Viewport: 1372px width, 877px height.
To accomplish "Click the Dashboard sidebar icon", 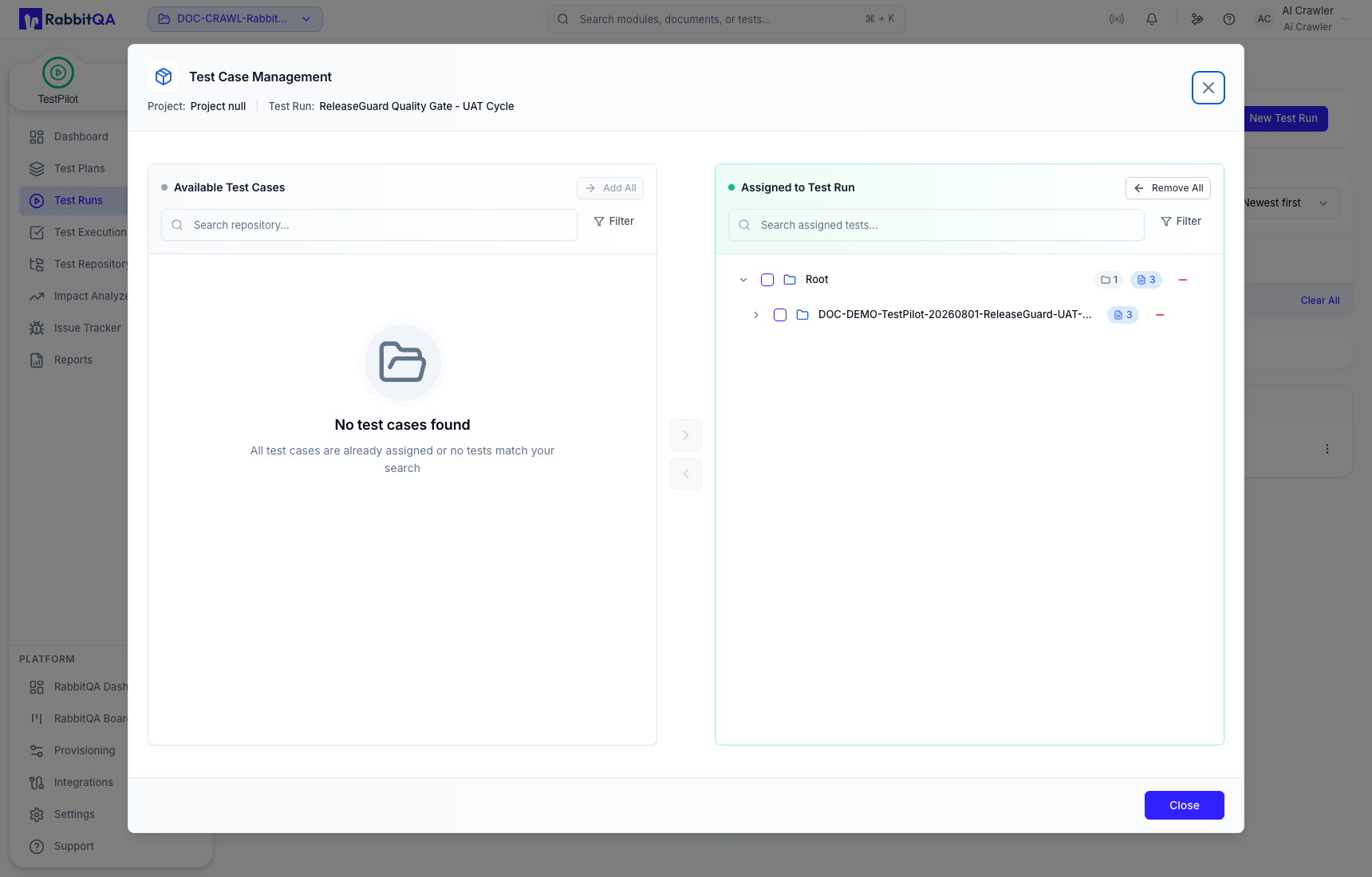I will click(x=37, y=137).
